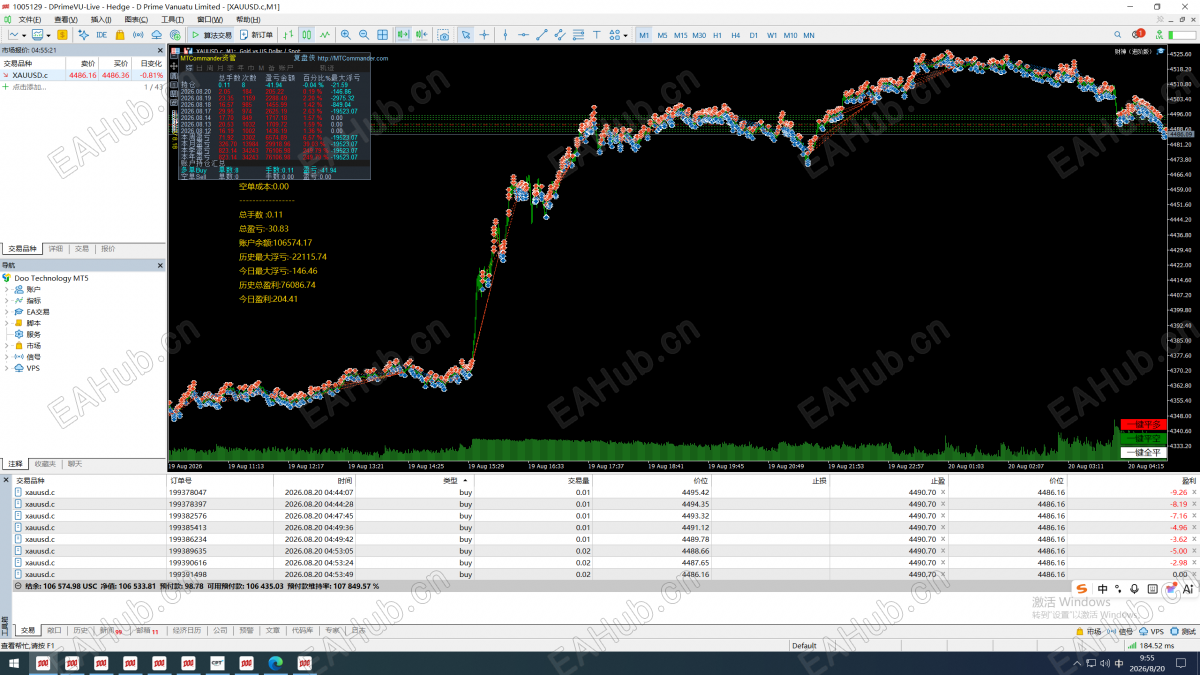
Task: Select the H1 timeframe
Action: click(x=717, y=35)
